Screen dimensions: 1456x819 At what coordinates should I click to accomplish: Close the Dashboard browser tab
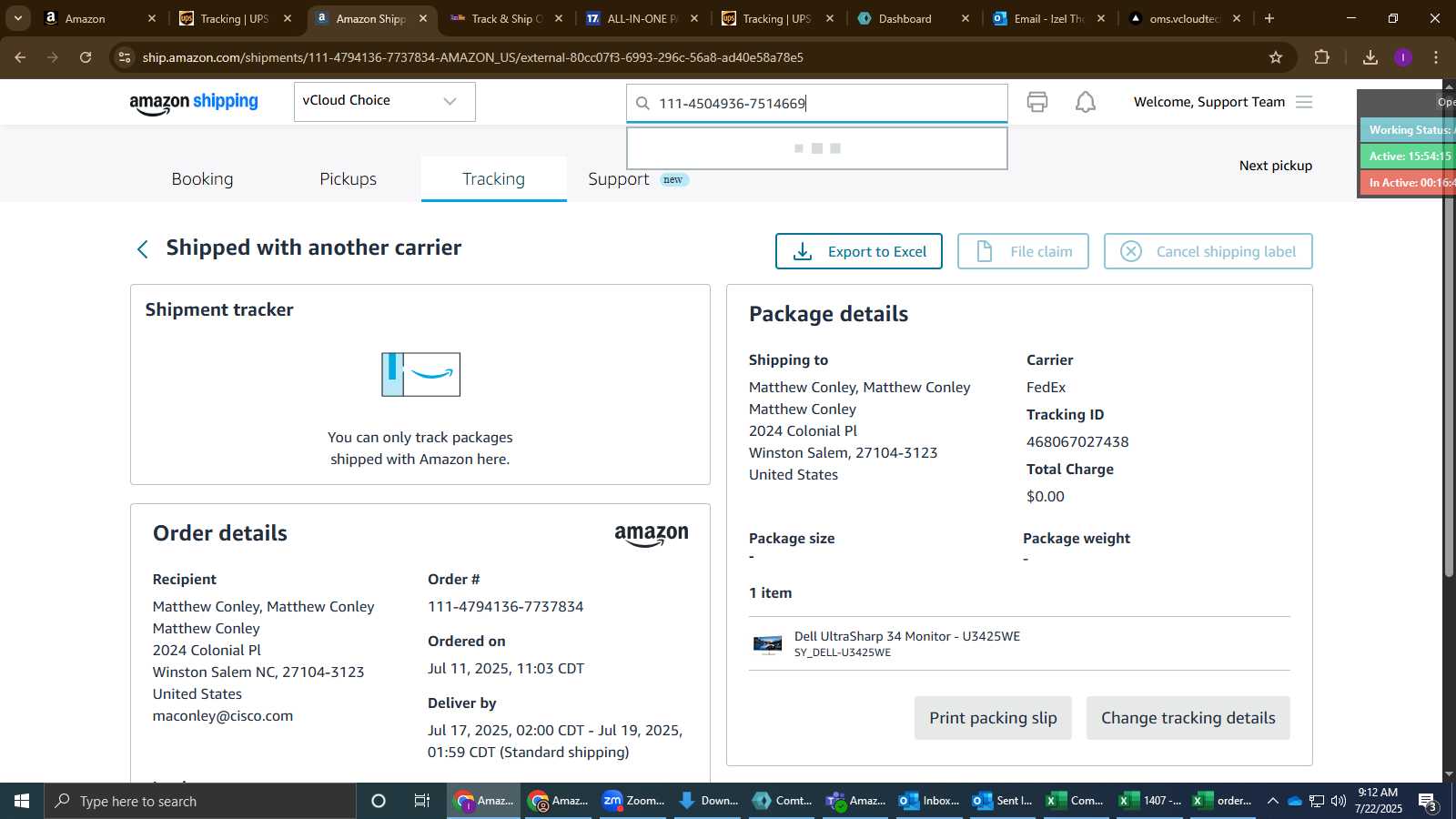[x=966, y=18]
